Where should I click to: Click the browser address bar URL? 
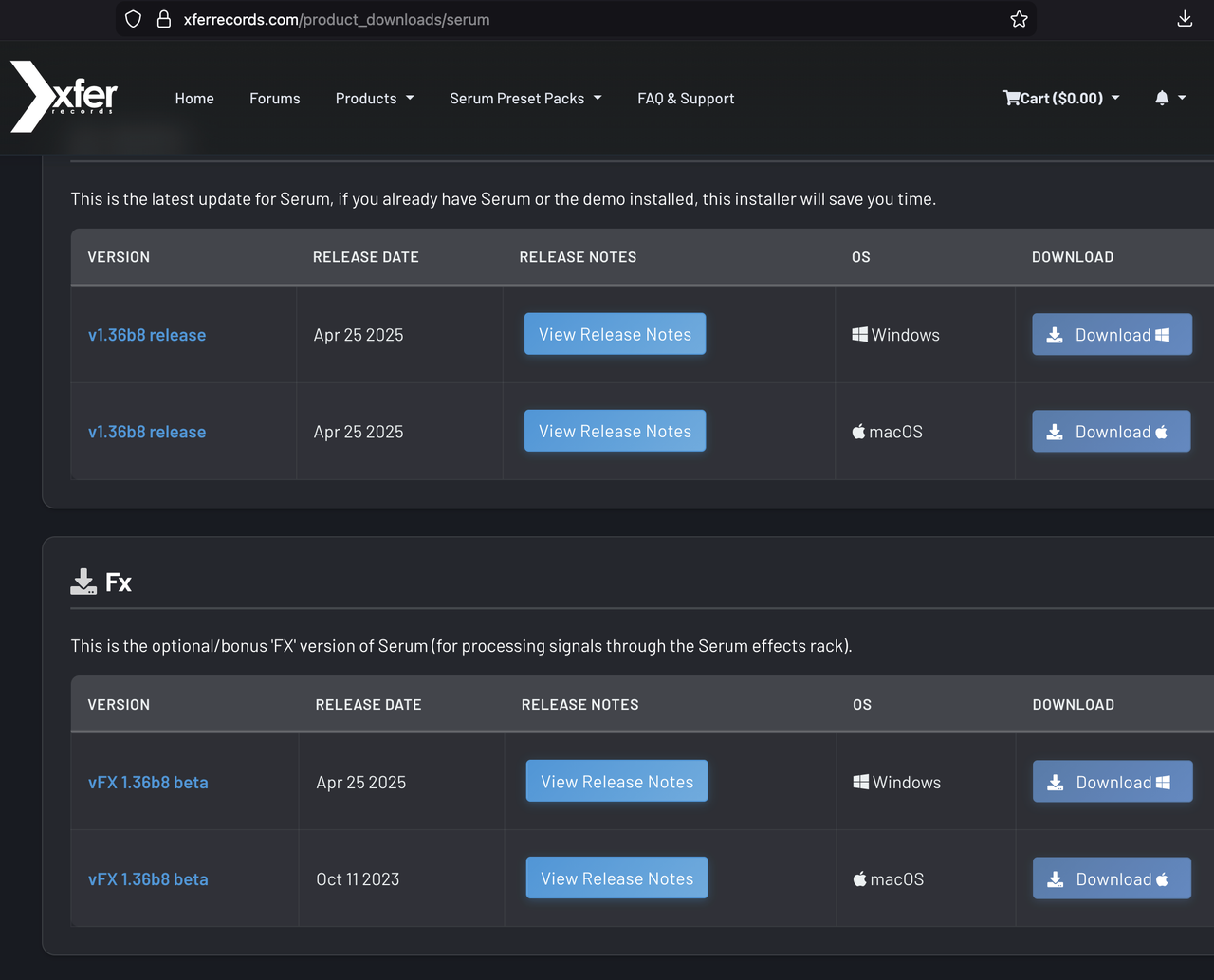337,19
